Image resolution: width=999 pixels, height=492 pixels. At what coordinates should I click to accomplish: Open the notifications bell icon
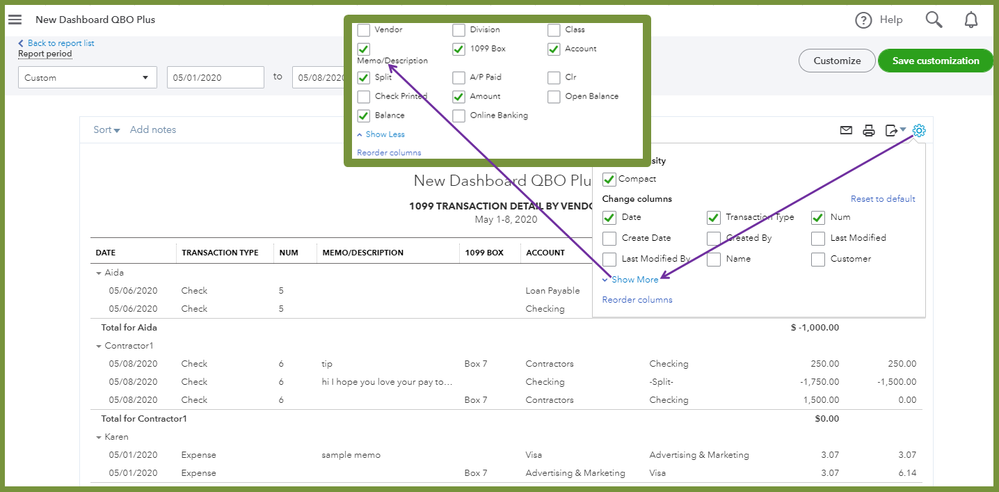pos(971,20)
